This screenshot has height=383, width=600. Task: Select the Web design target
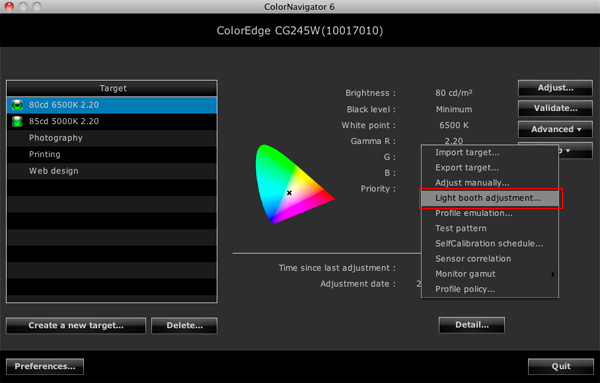112,171
